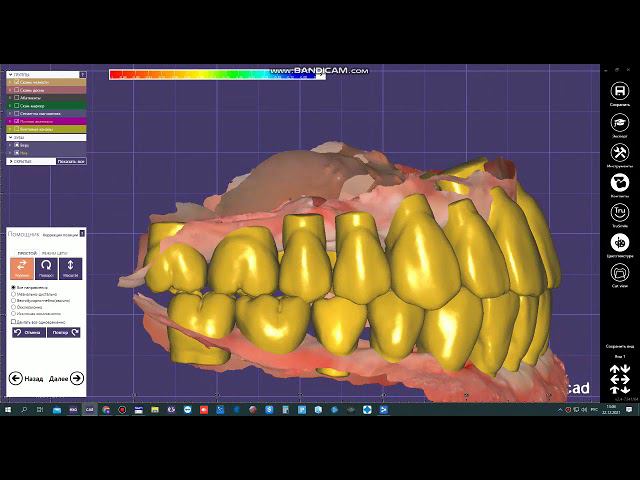Select Окклюзионно radio option

[13, 307]
